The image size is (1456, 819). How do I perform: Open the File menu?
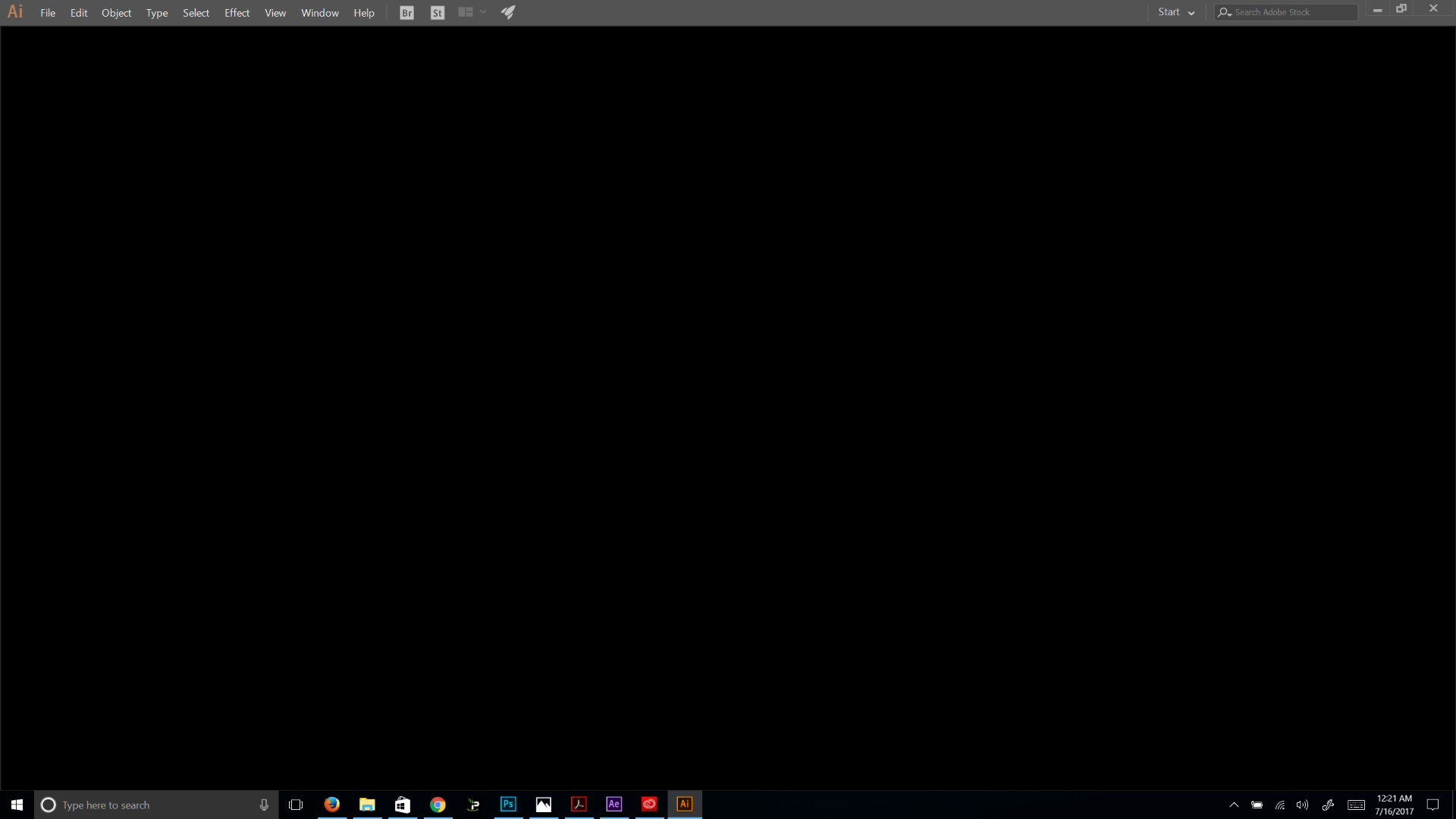pyautogui.click(x=48, y=13)
